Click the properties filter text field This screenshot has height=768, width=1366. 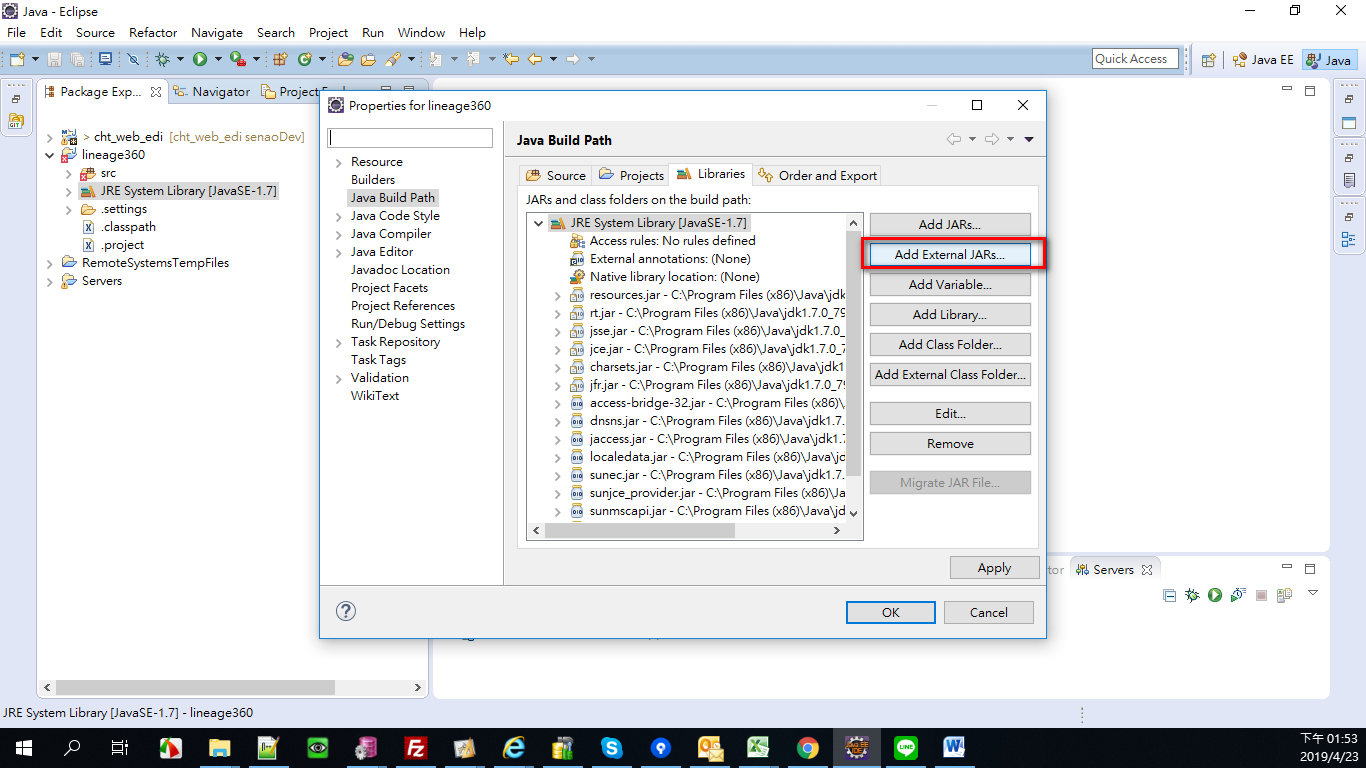click(x=410, y=138)
